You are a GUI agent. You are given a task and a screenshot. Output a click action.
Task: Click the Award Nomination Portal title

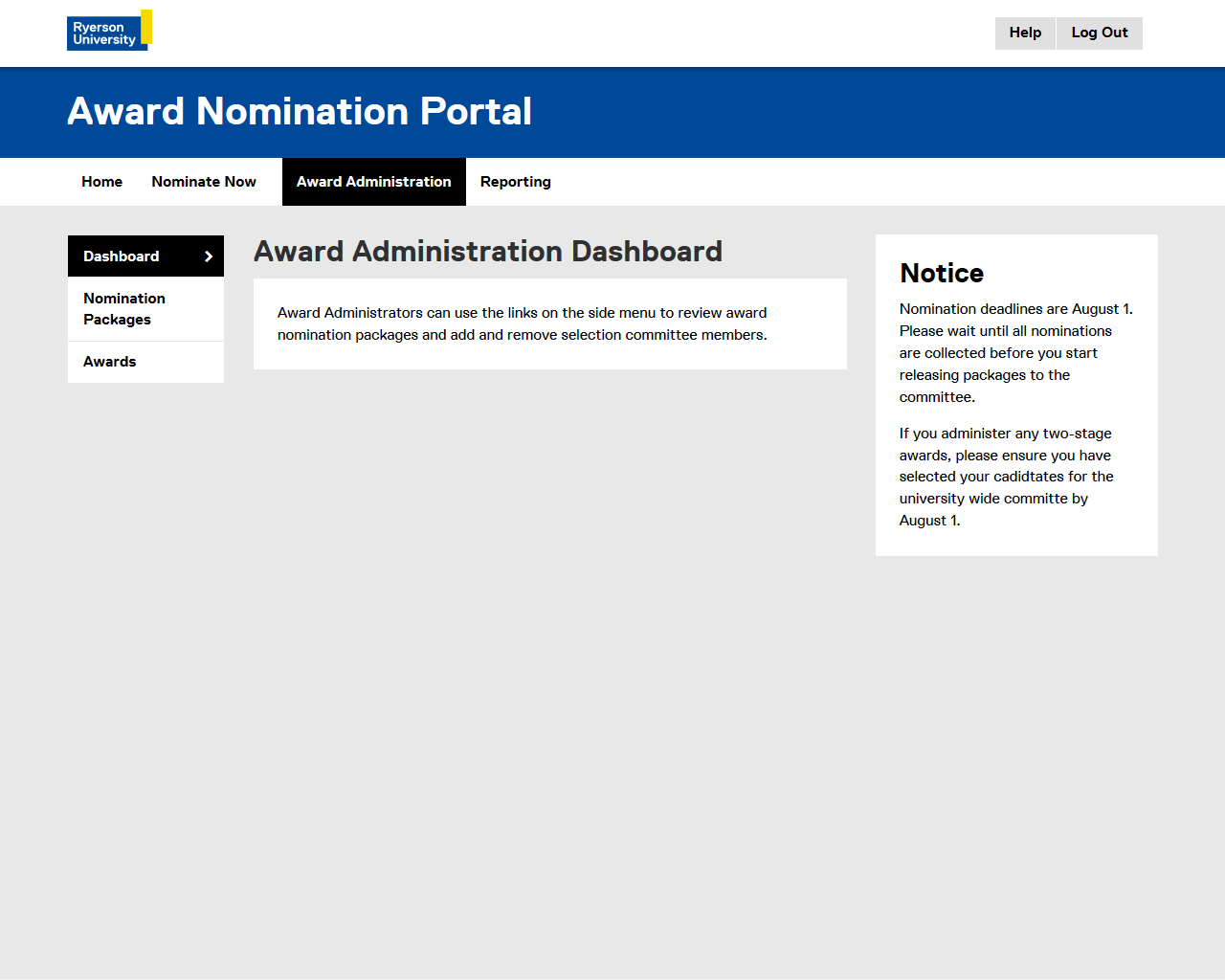300,112
